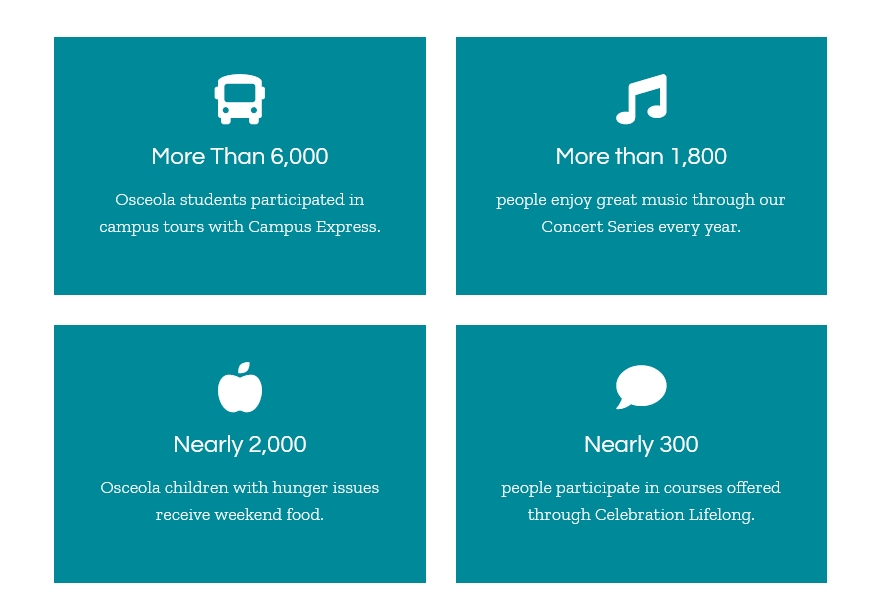Viewport: 875px width, 600px height.
Task: Click 'people participate in courses offered' line
Action: pos(641,488)
